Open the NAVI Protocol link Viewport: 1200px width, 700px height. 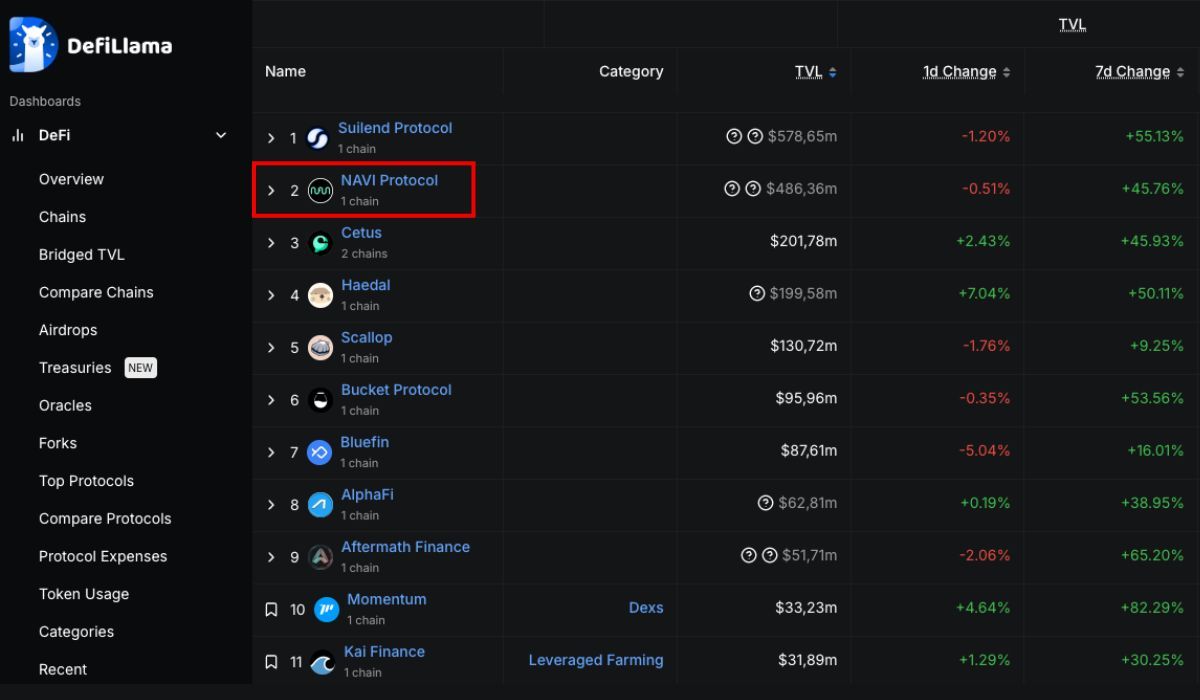tap(389, 180)
